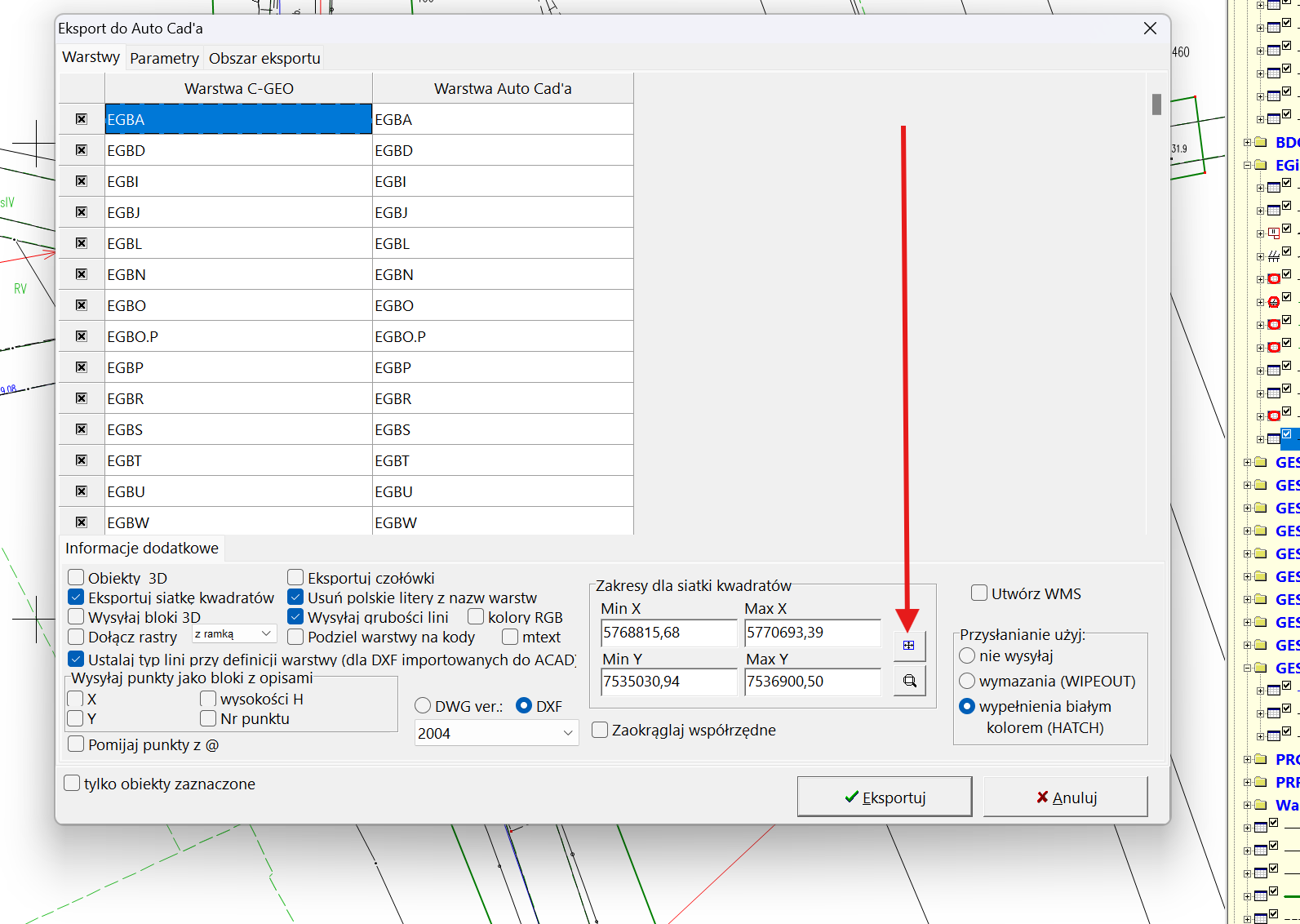Enable the Obiekty 3D checkbox
Viewport: 1300px width, 924px height.
coord(76,578)
